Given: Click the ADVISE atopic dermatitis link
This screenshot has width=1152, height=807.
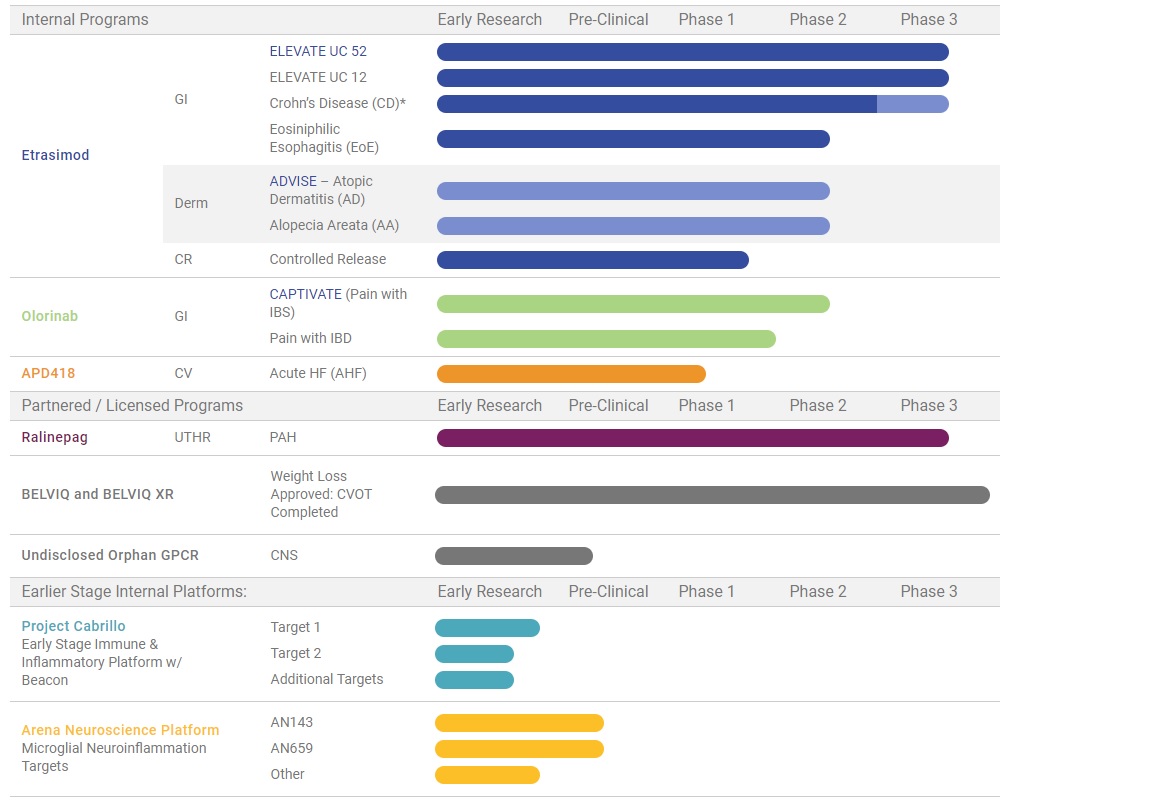Looking at the screenshot, I should [292, 181].
